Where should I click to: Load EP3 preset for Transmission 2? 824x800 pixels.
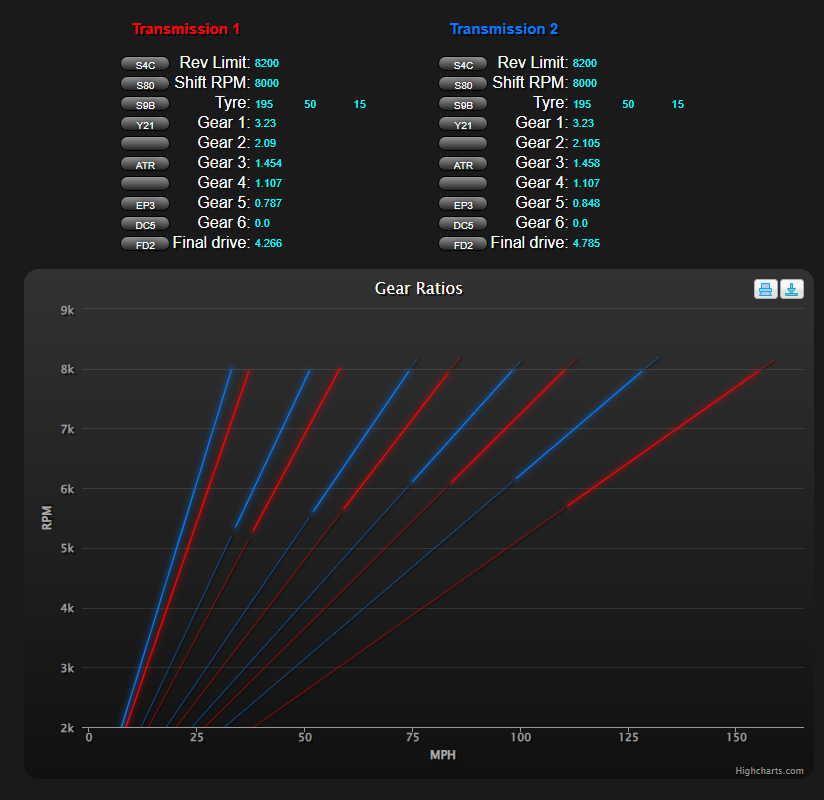coord(463,204)
